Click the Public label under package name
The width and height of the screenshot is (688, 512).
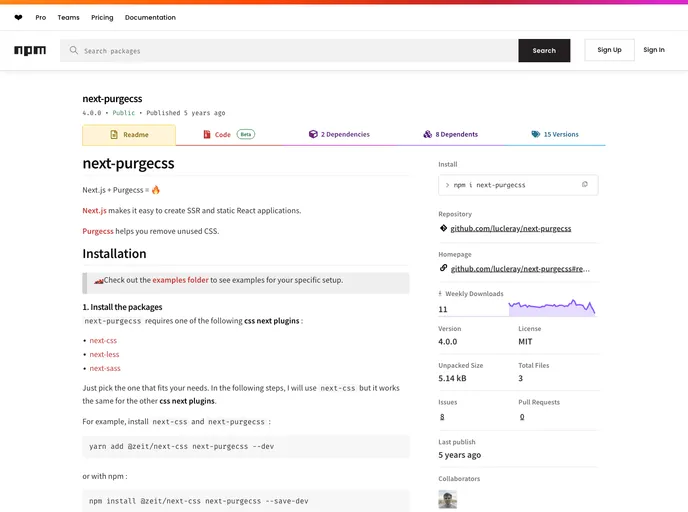click(x=124, y=113)
